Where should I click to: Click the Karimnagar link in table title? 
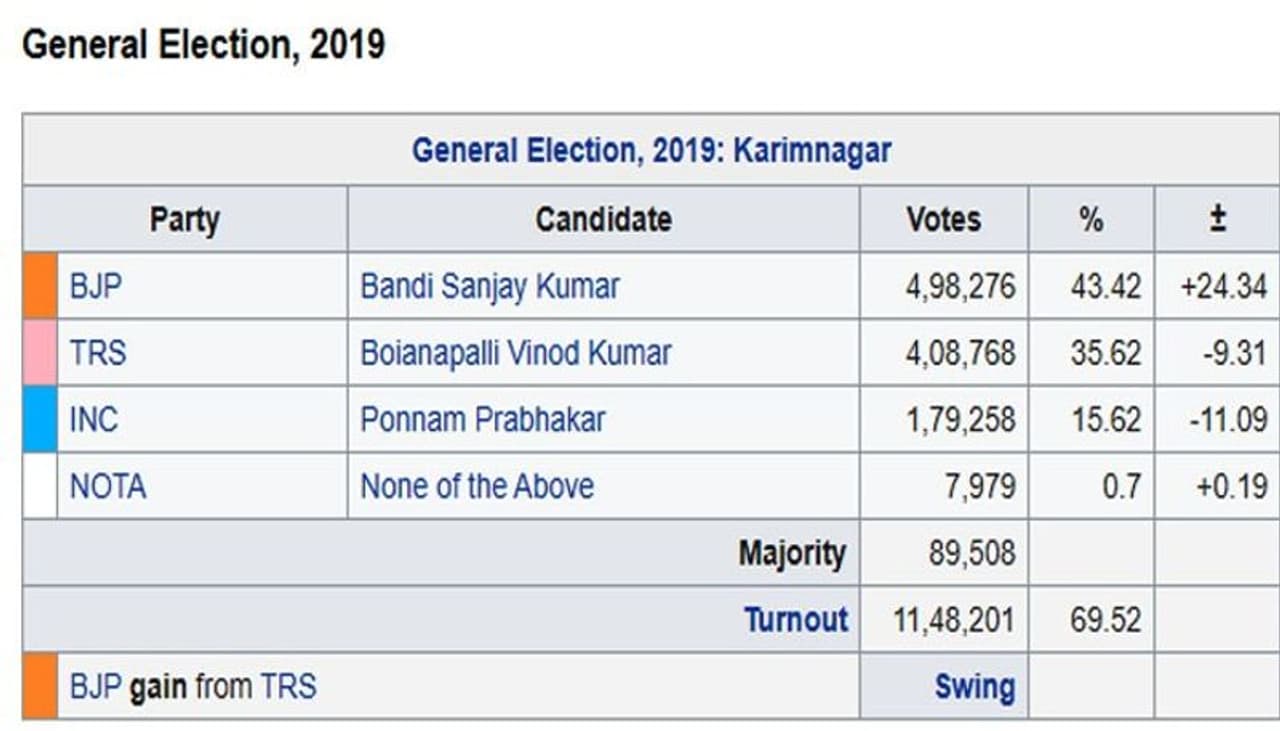812,151
